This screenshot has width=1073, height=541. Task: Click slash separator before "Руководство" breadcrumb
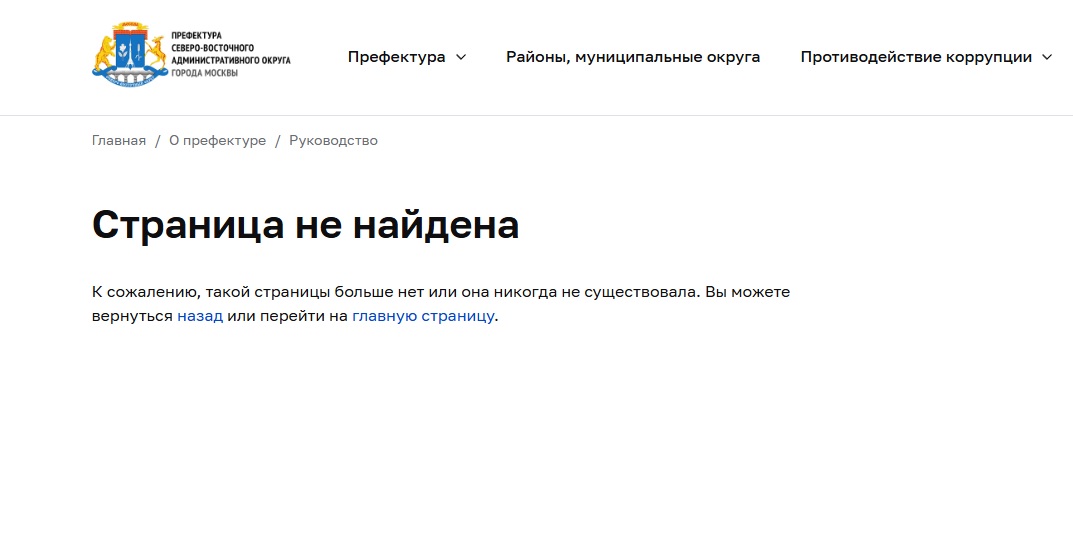coord(278,141)
